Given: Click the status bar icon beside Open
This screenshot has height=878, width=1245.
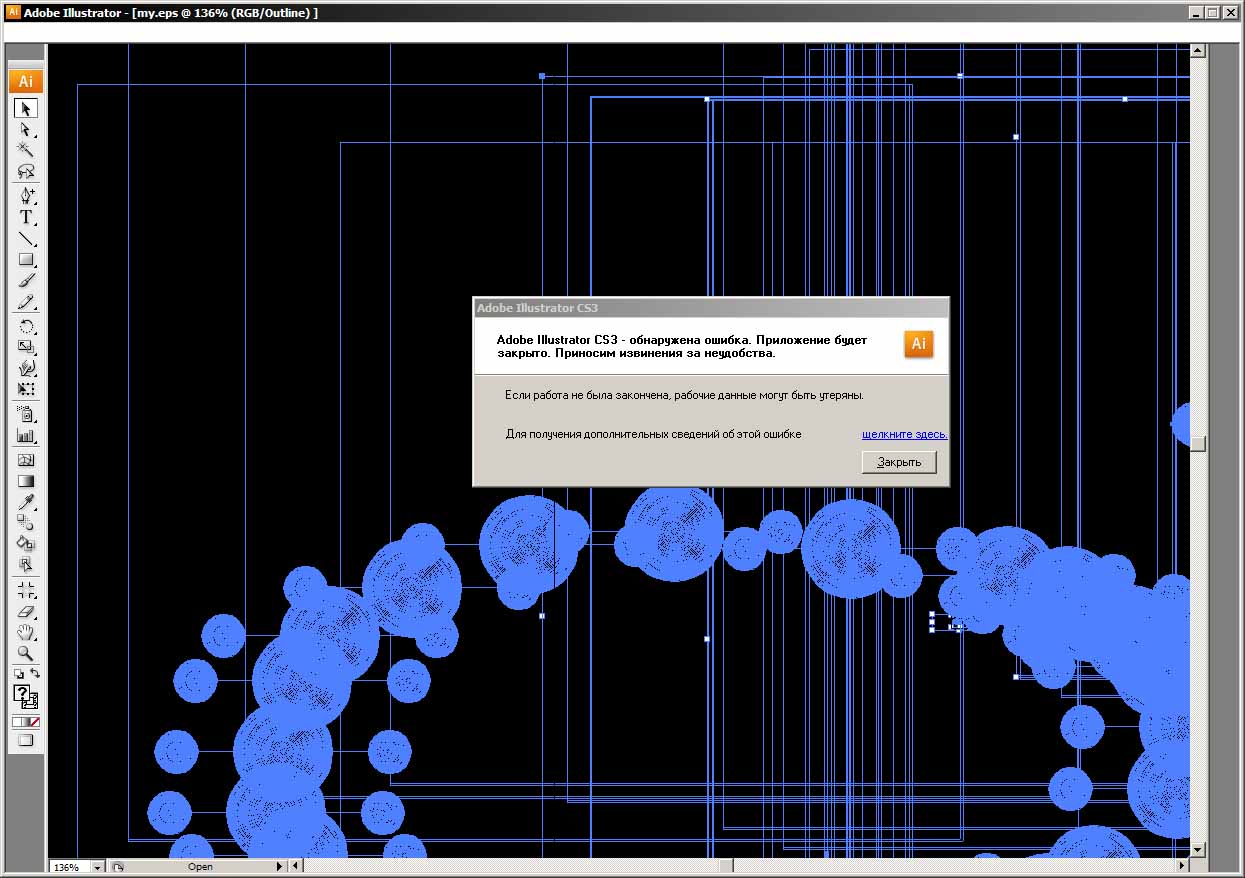Looking at the screenshot, I should [x=118, y=867].
